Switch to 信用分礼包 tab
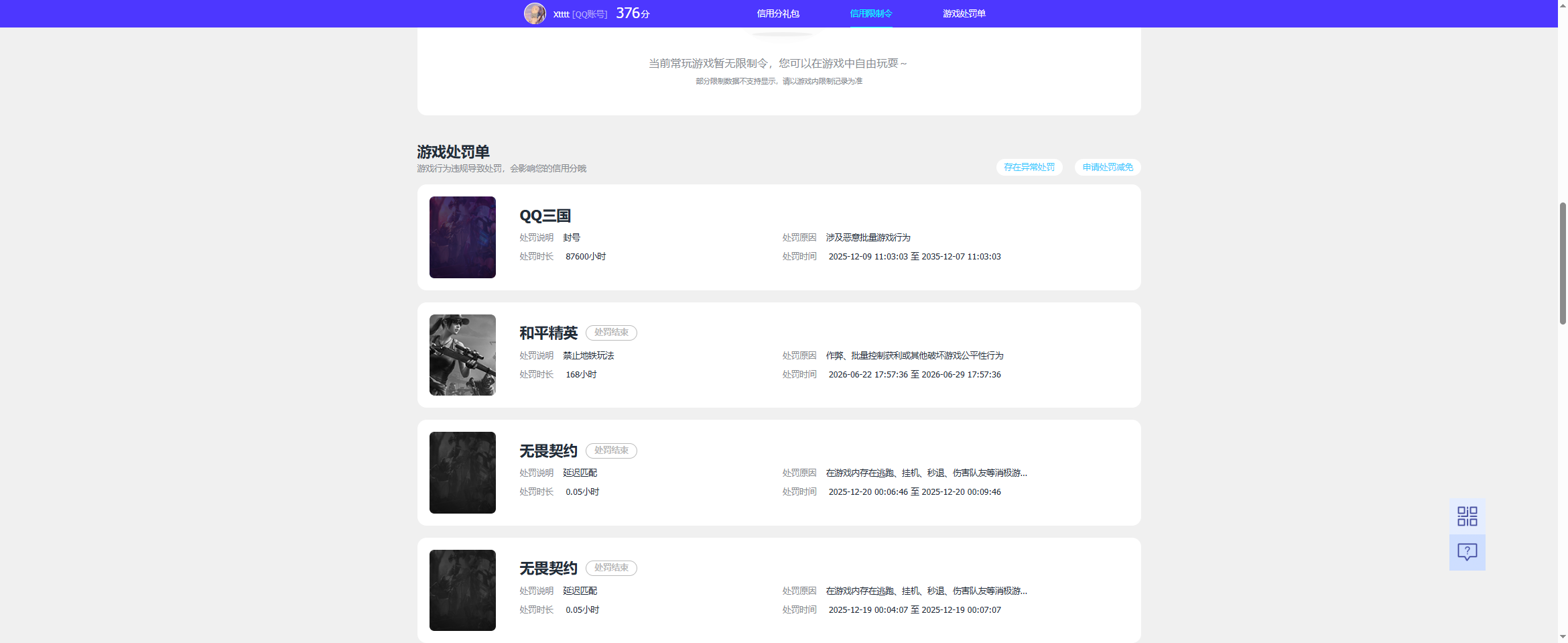Screen dimensions: 1568x643 point(778,13)
